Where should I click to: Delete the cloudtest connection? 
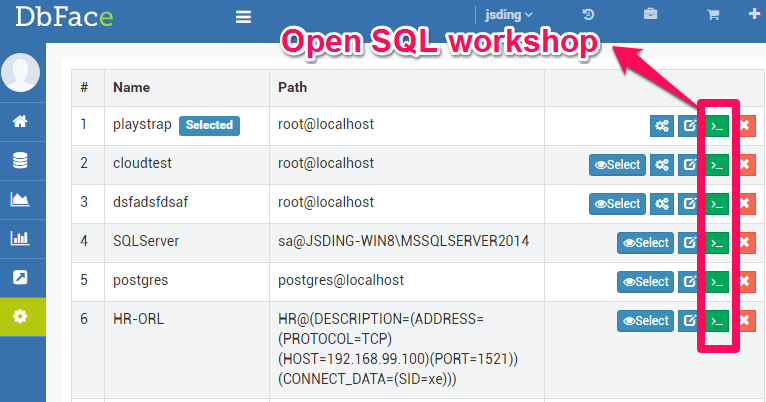[x=745, y=165]
